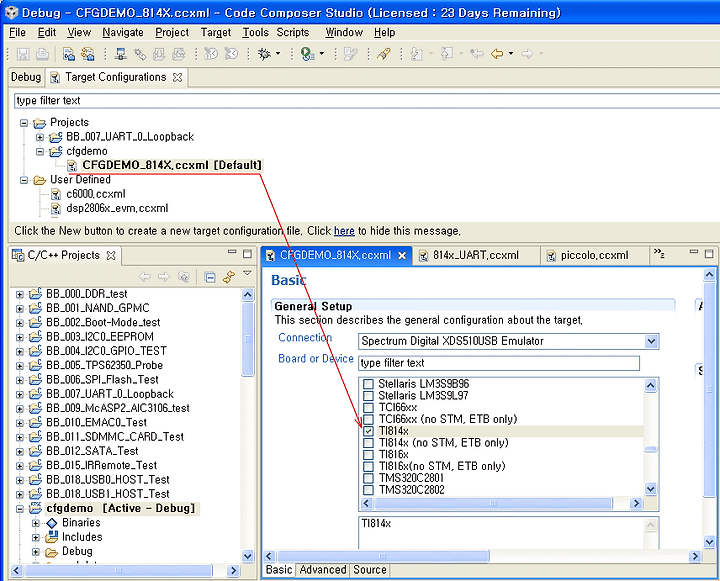The height and width of the screenshot is (581, 720).
Task: Collapse the User Defined folder
Action: click(x=24, y=180)
